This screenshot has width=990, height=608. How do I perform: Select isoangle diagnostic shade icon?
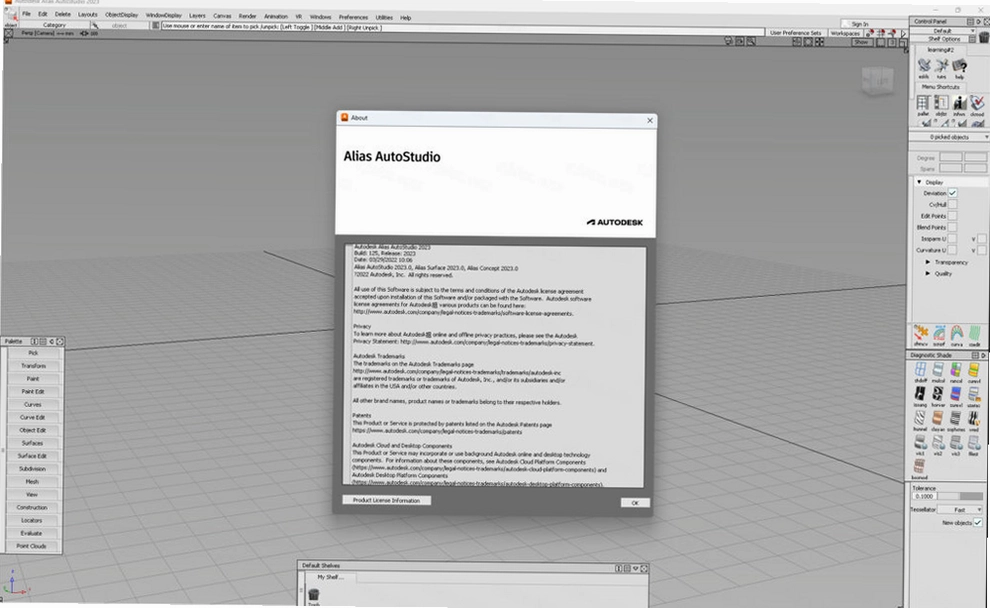pyautogui.click(x=920, y=396)
